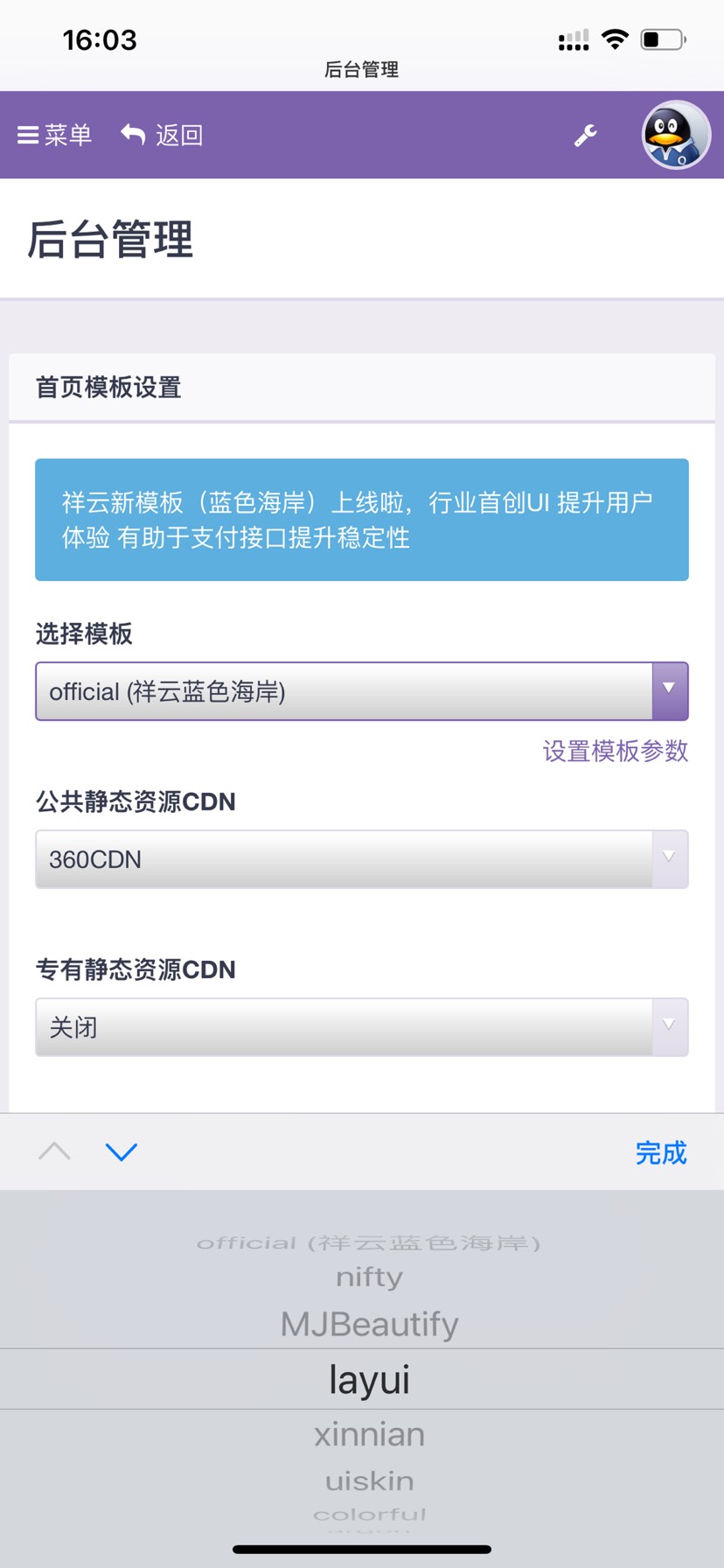
Task: Open the 专有静态资源CDN dropdown showing 关闭
Action: 362,1027
